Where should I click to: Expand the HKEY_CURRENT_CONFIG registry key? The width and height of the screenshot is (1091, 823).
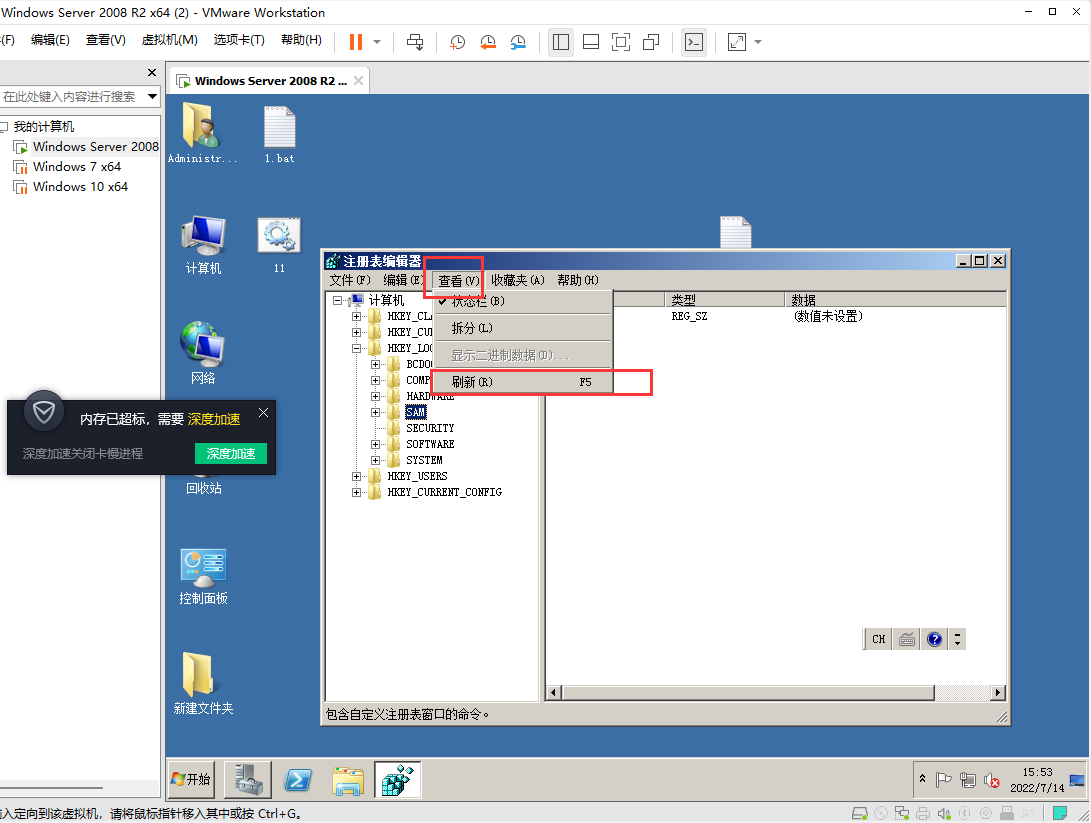pyautogui.click(x=356, y=493)
